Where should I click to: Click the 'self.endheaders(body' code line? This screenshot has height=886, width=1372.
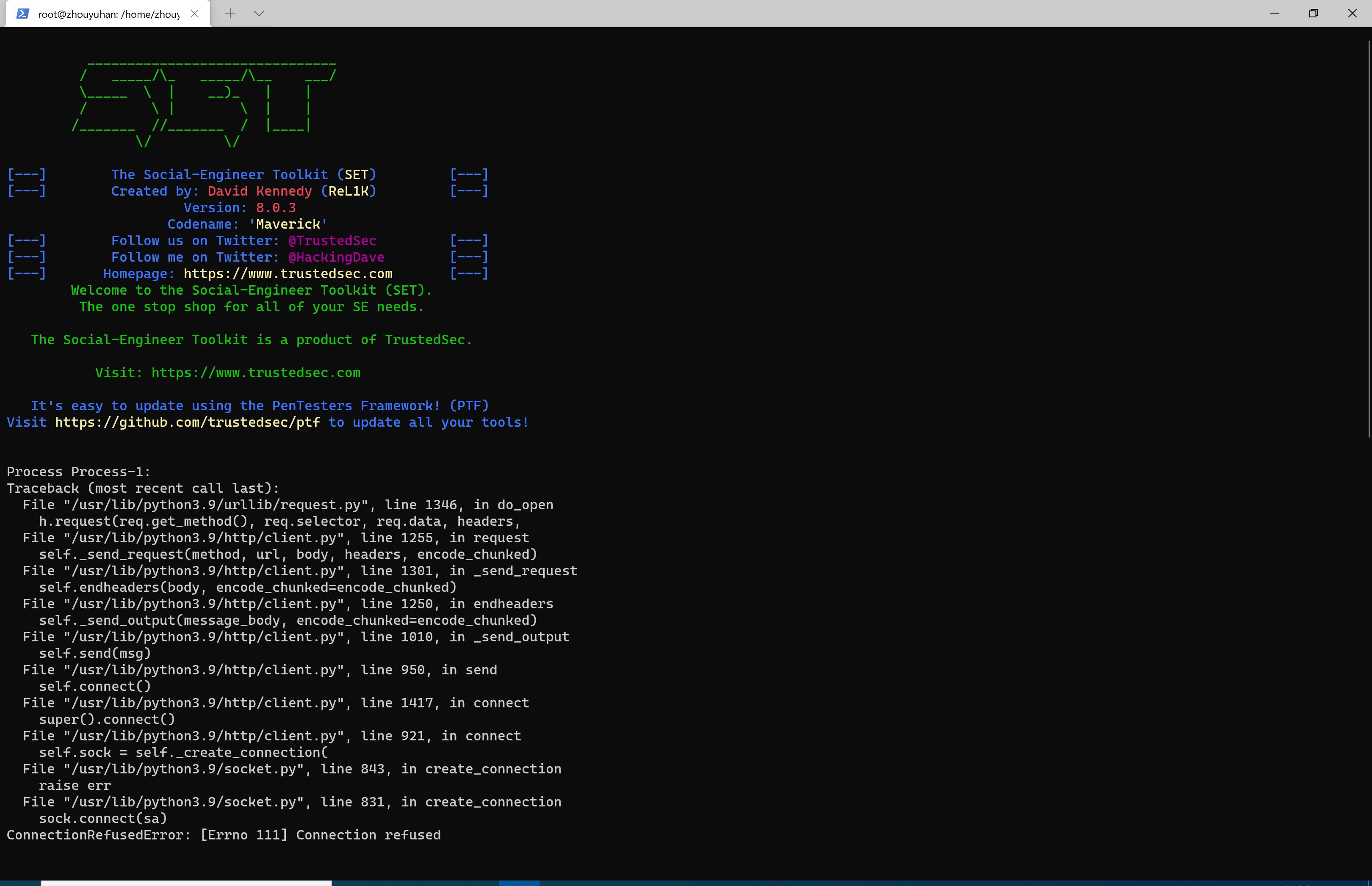pos(247,588)
